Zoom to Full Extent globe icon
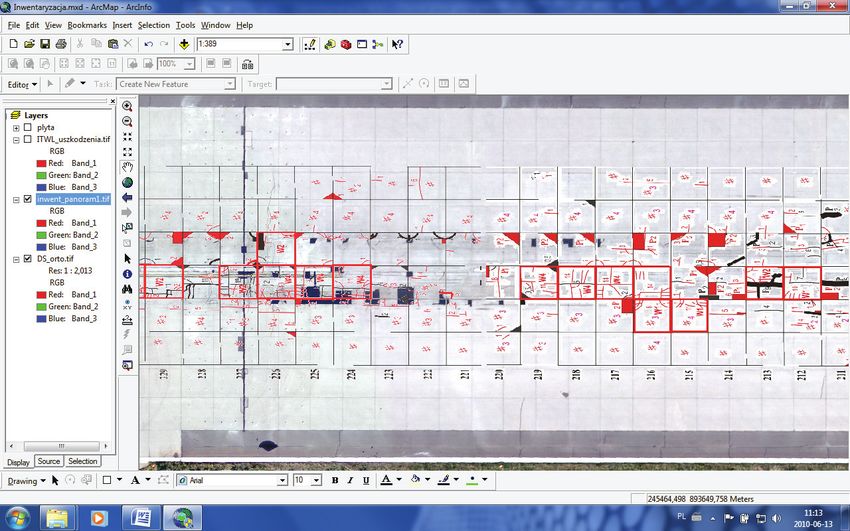 pos(127,183)
